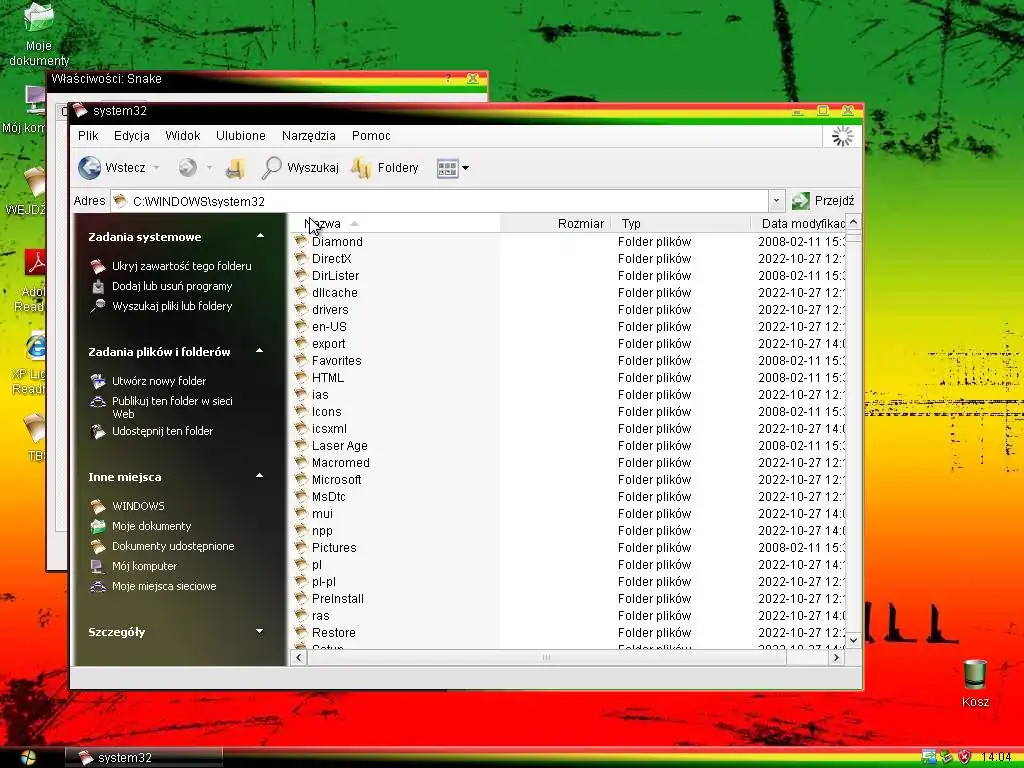Sort by the Rozmiar column header
Viewport: 1024px width, 768px height.
click(555, 223)
